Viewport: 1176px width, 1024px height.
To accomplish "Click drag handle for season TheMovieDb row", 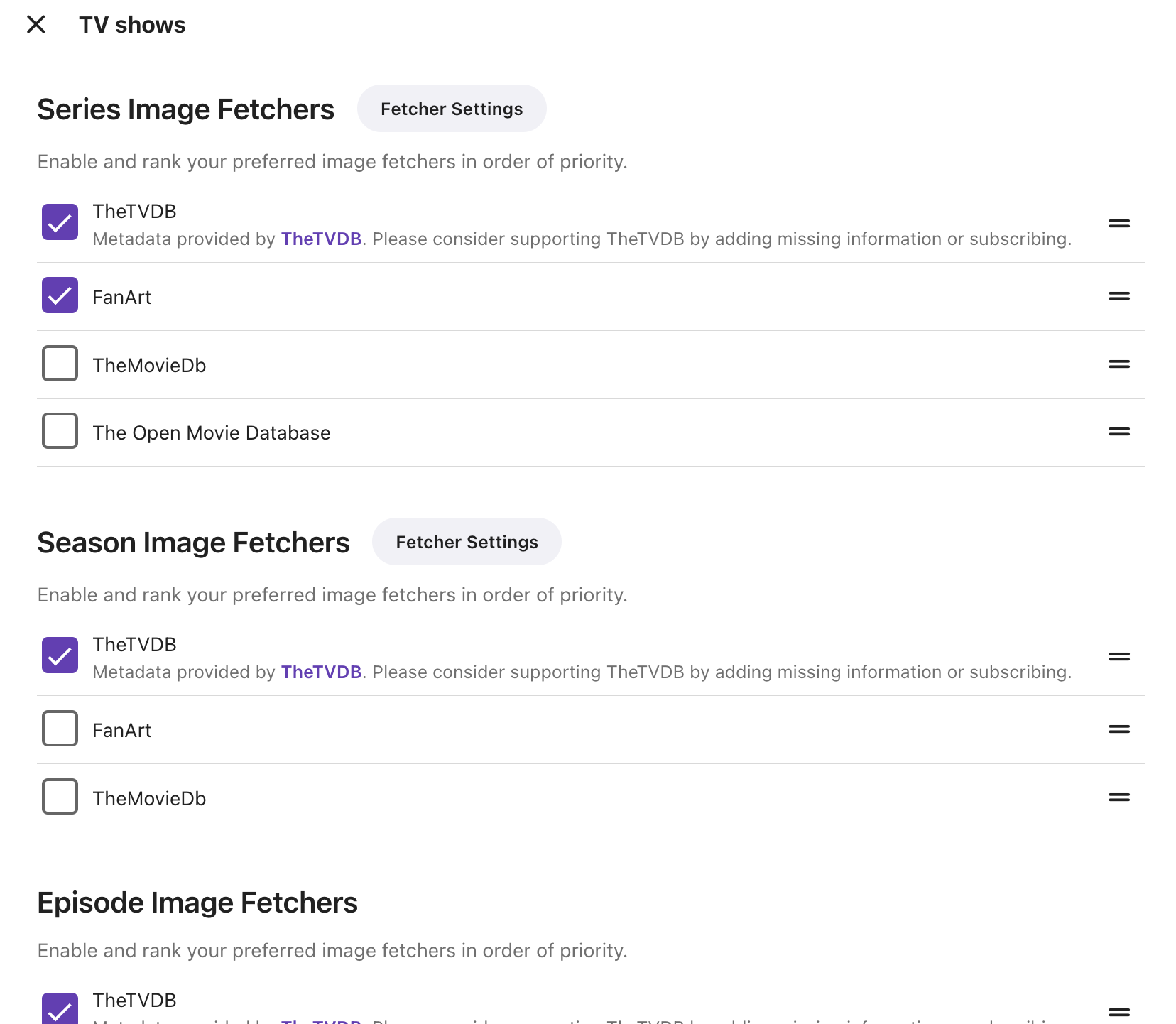I will point(1118,797).
